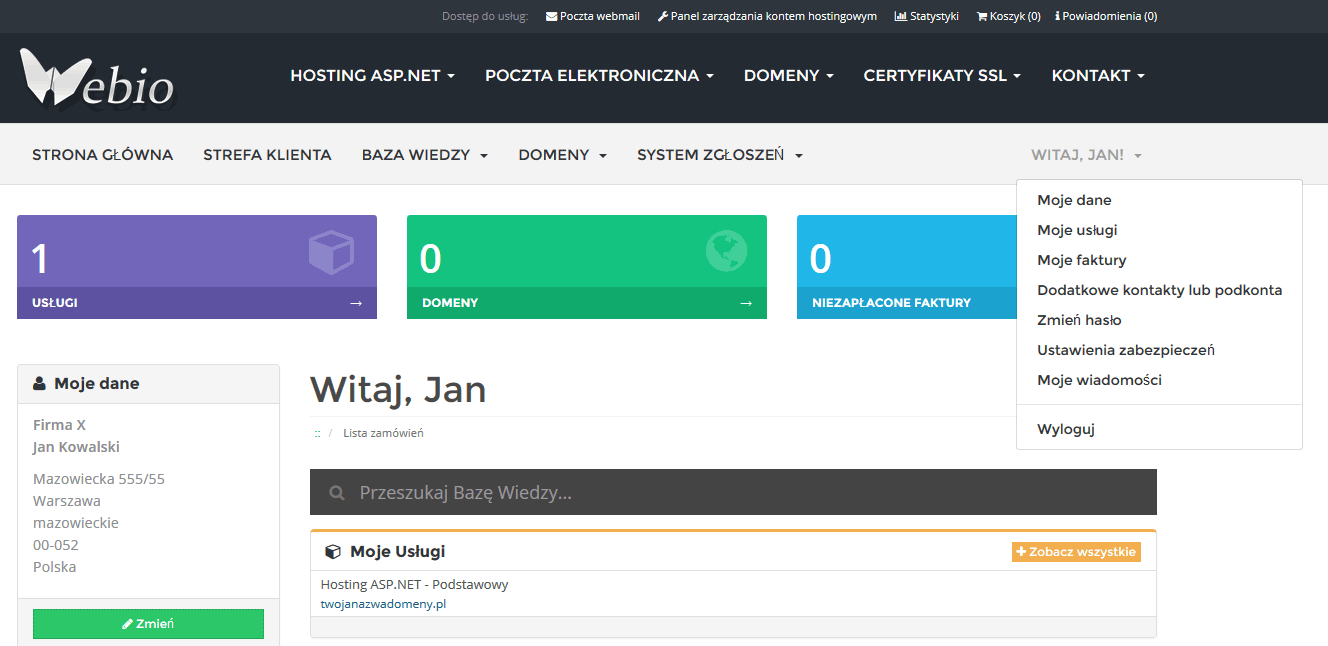Image resolution: width=1328 pixels, height=646 pixels.
Task: Click the arrow on the Domeny tile
Action: pyautogui.click(x=745, y=303)
